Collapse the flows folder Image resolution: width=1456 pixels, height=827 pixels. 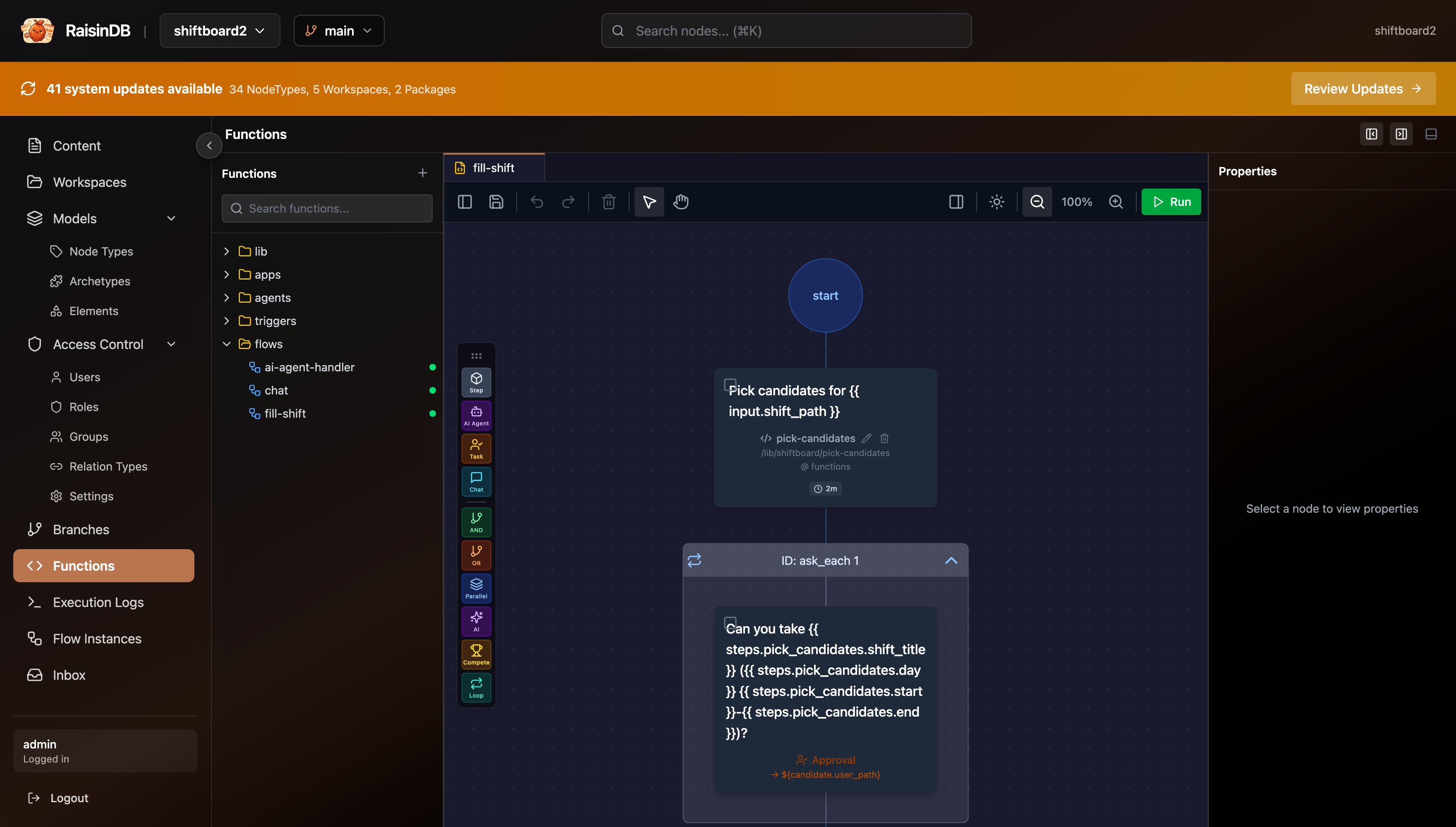(227, 344)
